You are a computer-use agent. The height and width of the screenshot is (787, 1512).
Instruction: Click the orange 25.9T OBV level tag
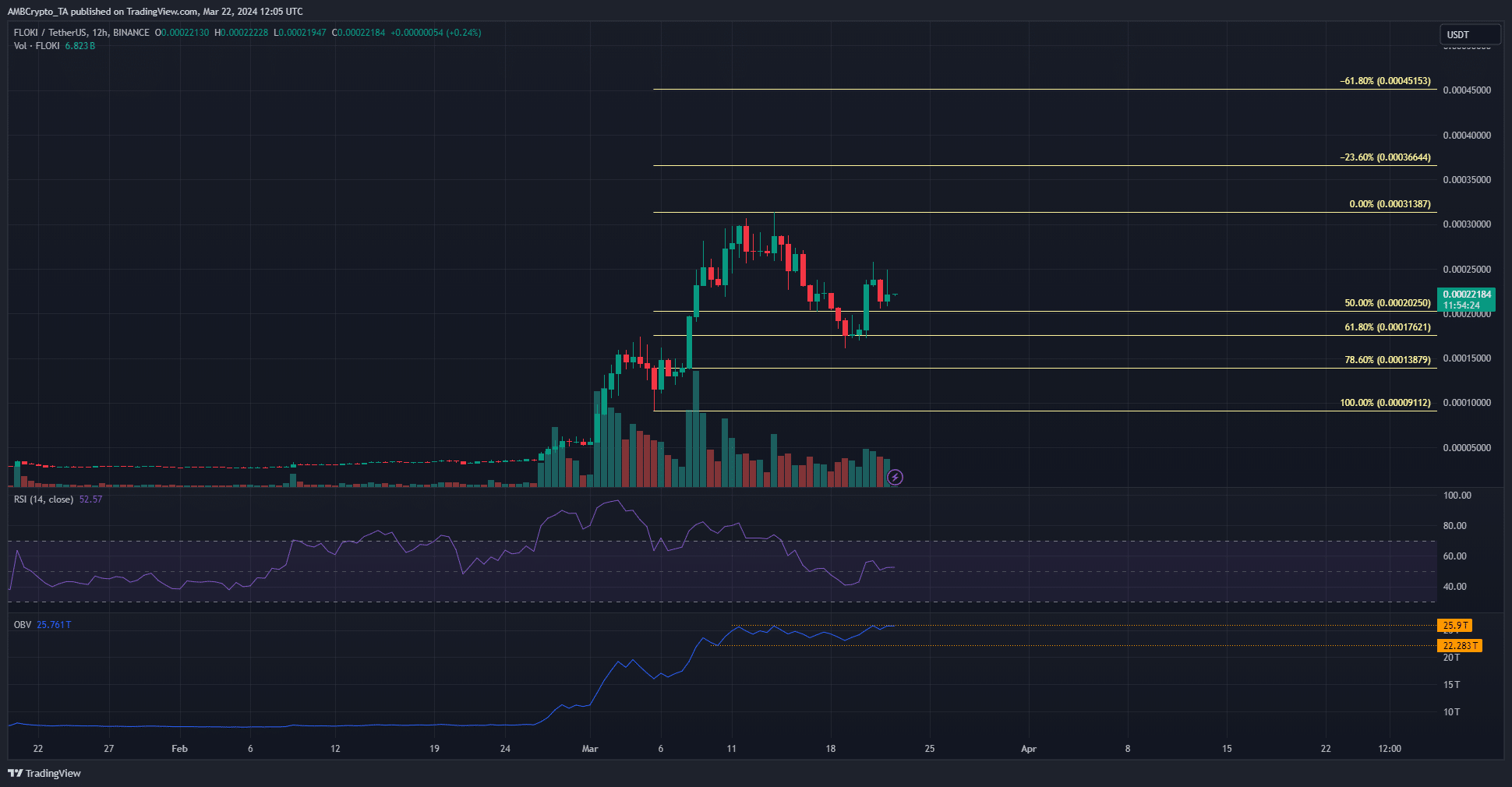(x=1454, y=625)
